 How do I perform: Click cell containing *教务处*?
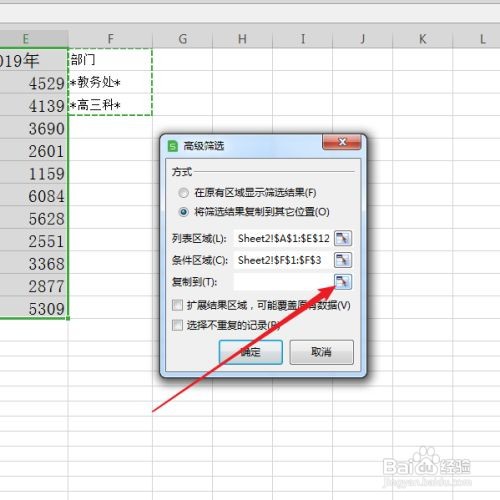tap(110, 82)
